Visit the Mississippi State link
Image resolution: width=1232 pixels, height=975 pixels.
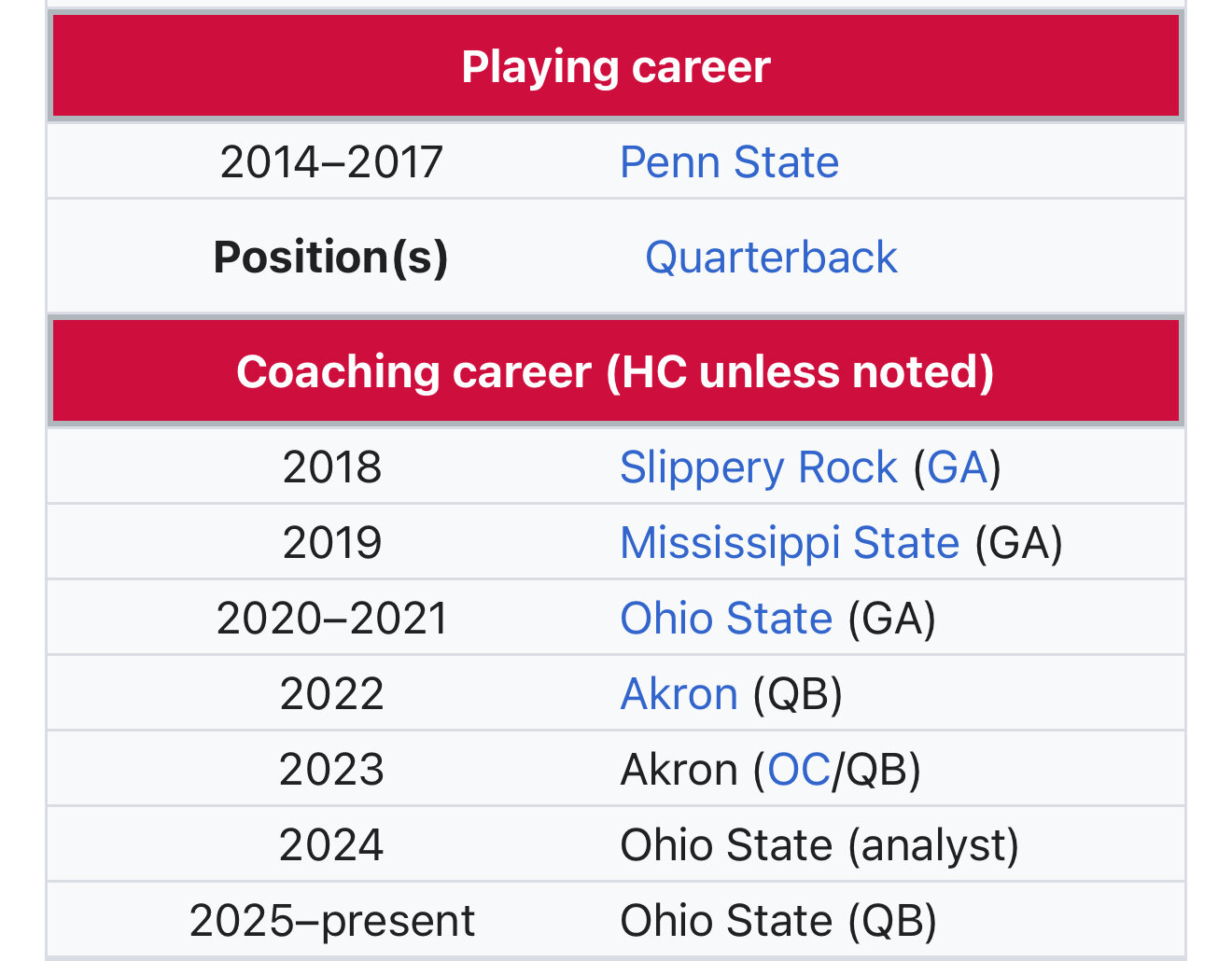[790, 543]
